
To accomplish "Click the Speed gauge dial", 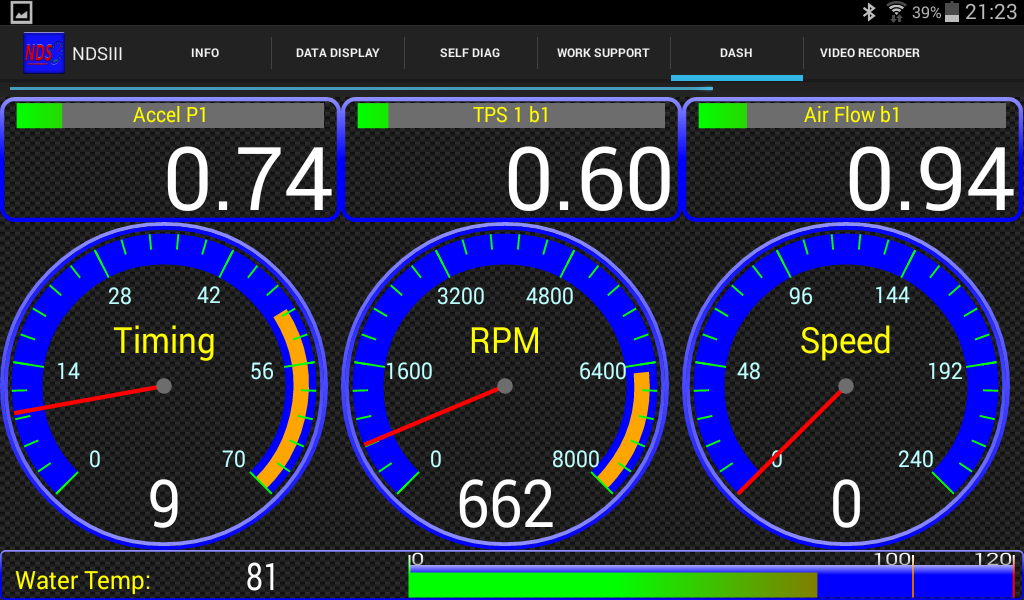I will tap(846, 385).
